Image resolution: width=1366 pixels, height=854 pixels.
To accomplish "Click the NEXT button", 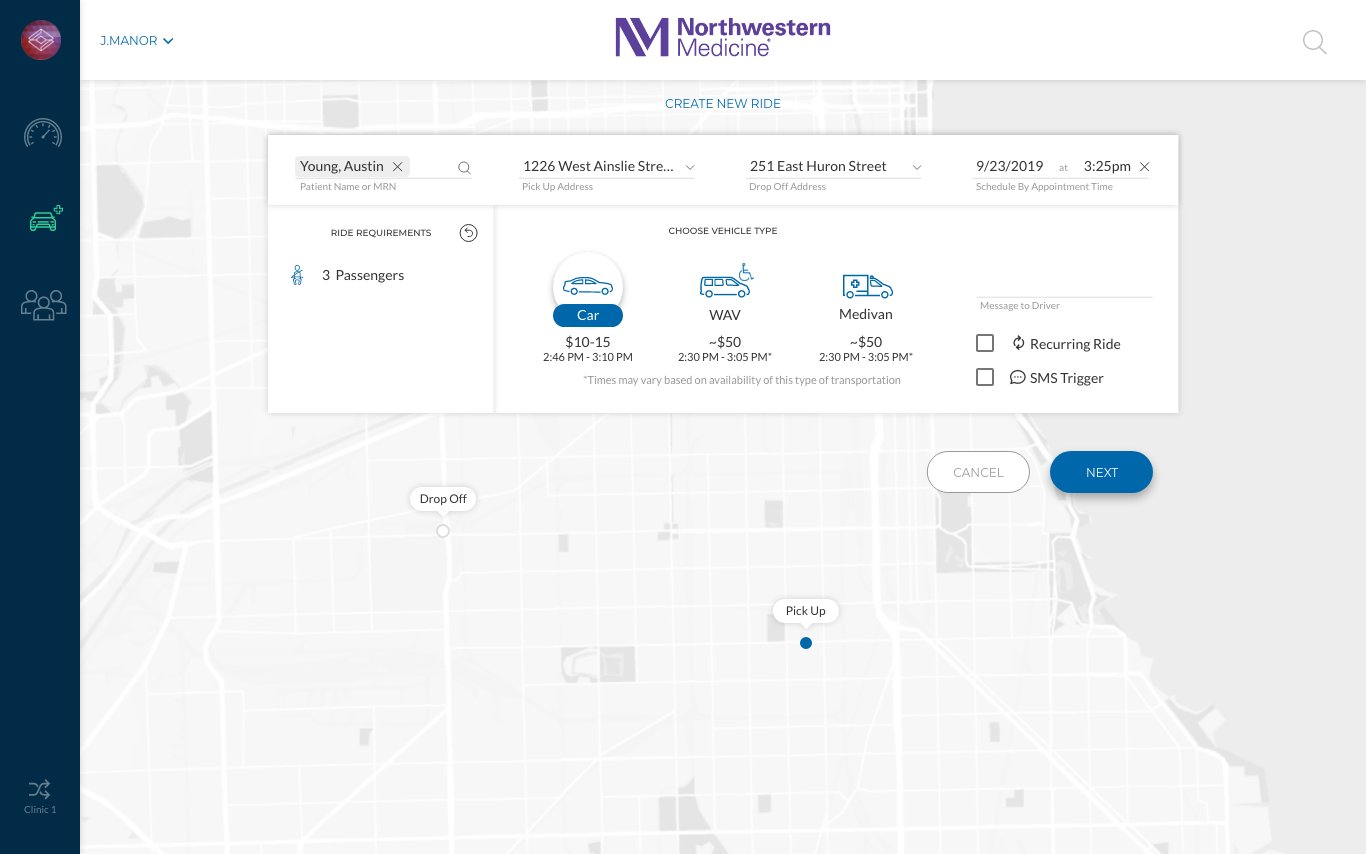I will (x=1101, y=472).
